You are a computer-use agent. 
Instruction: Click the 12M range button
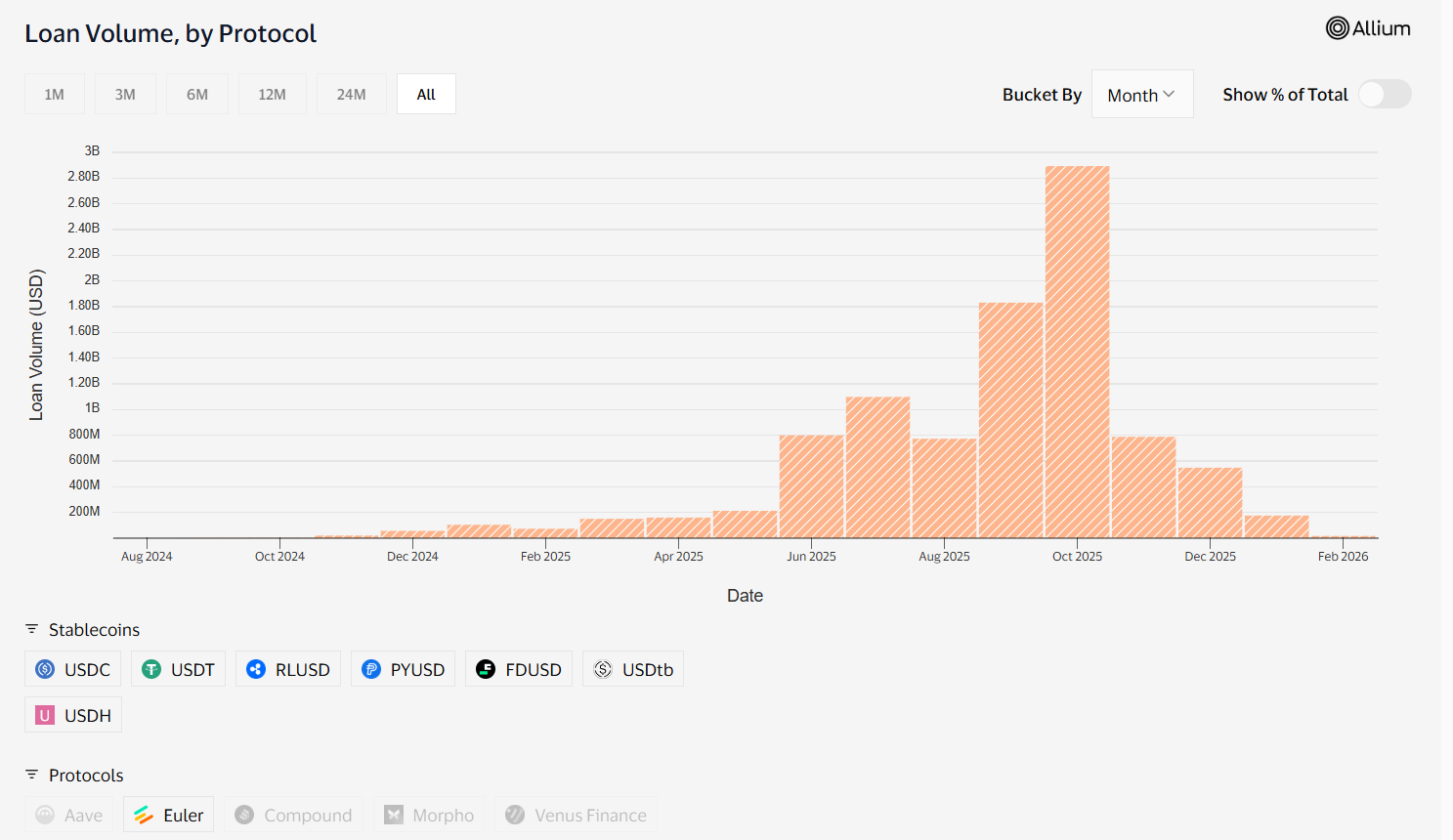[273, 94]
